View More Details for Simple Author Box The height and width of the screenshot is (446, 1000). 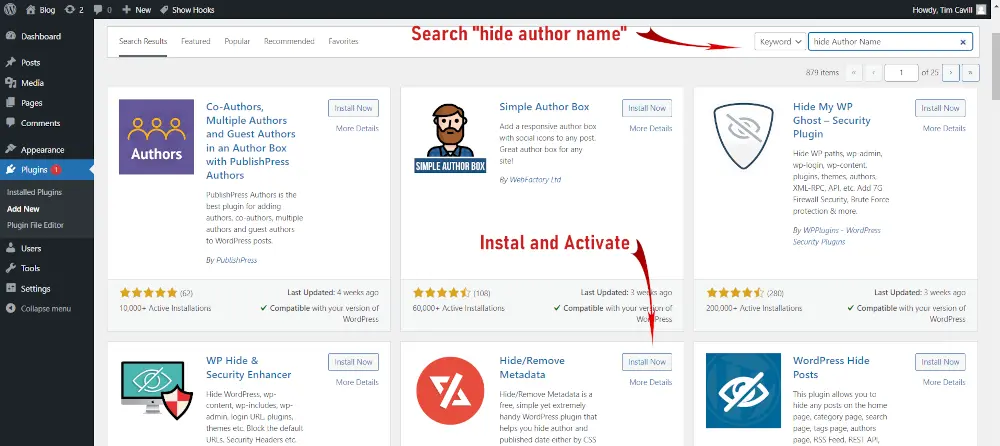click(x=651, y=128)
